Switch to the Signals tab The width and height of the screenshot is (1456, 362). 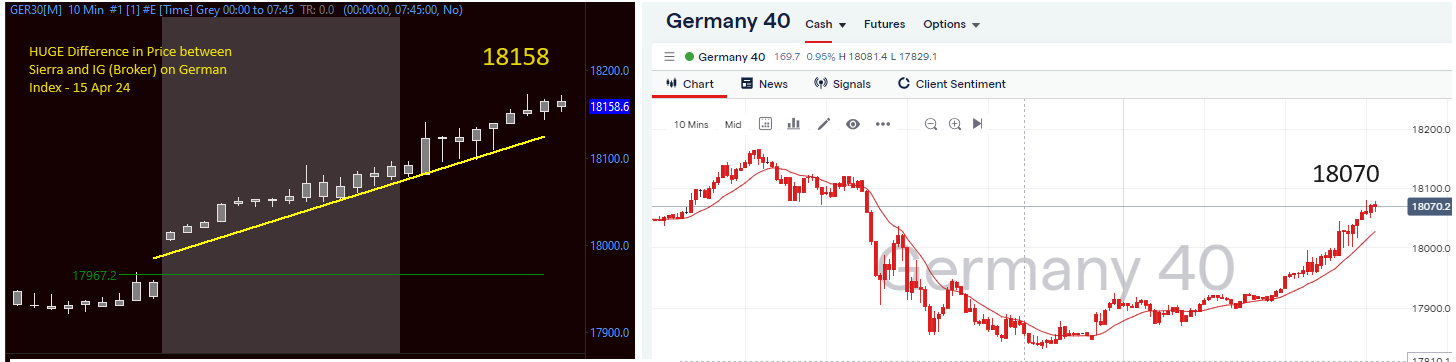(x=842, y=84)
